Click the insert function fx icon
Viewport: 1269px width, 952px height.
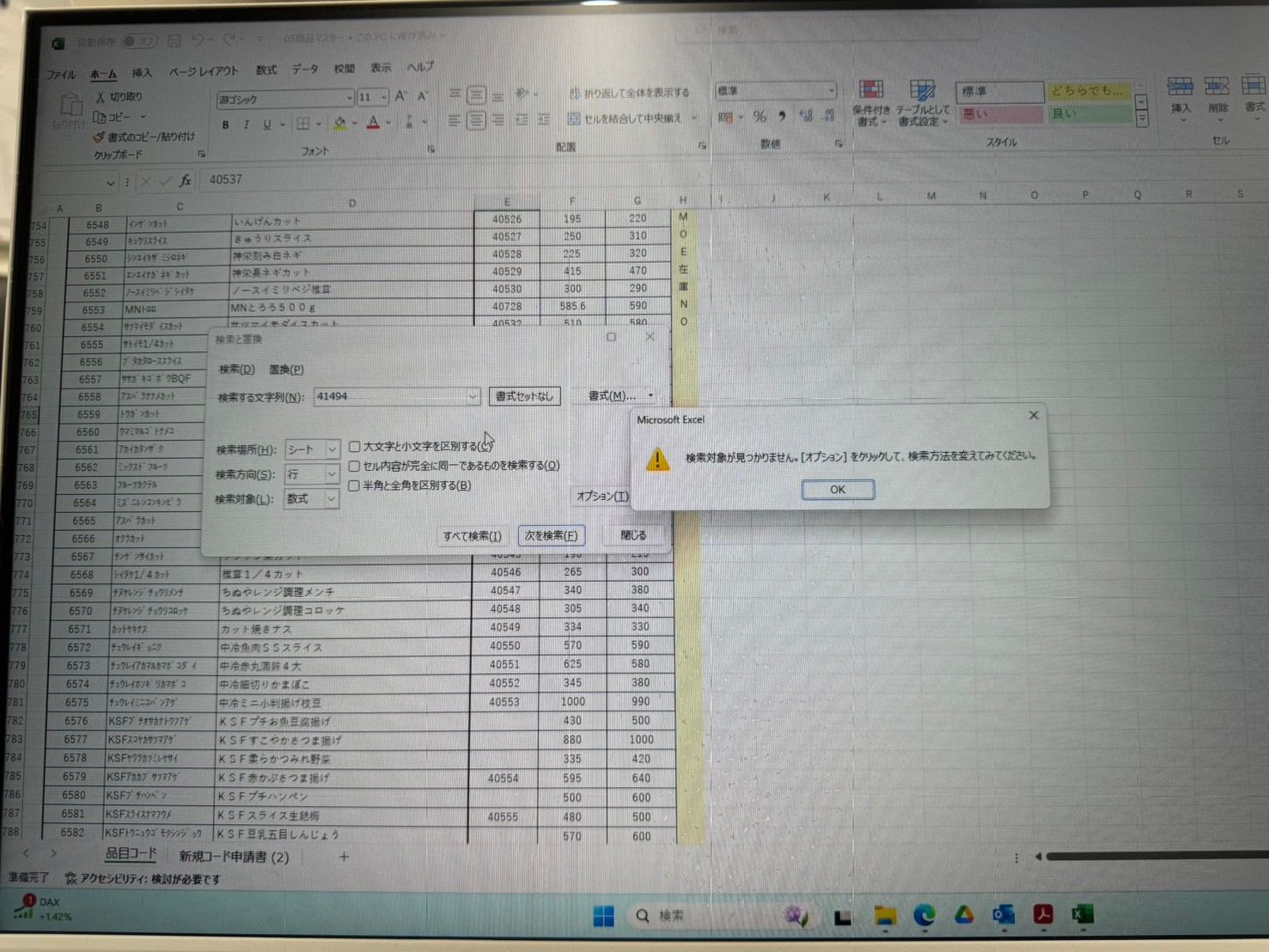(x=185, y=180)
